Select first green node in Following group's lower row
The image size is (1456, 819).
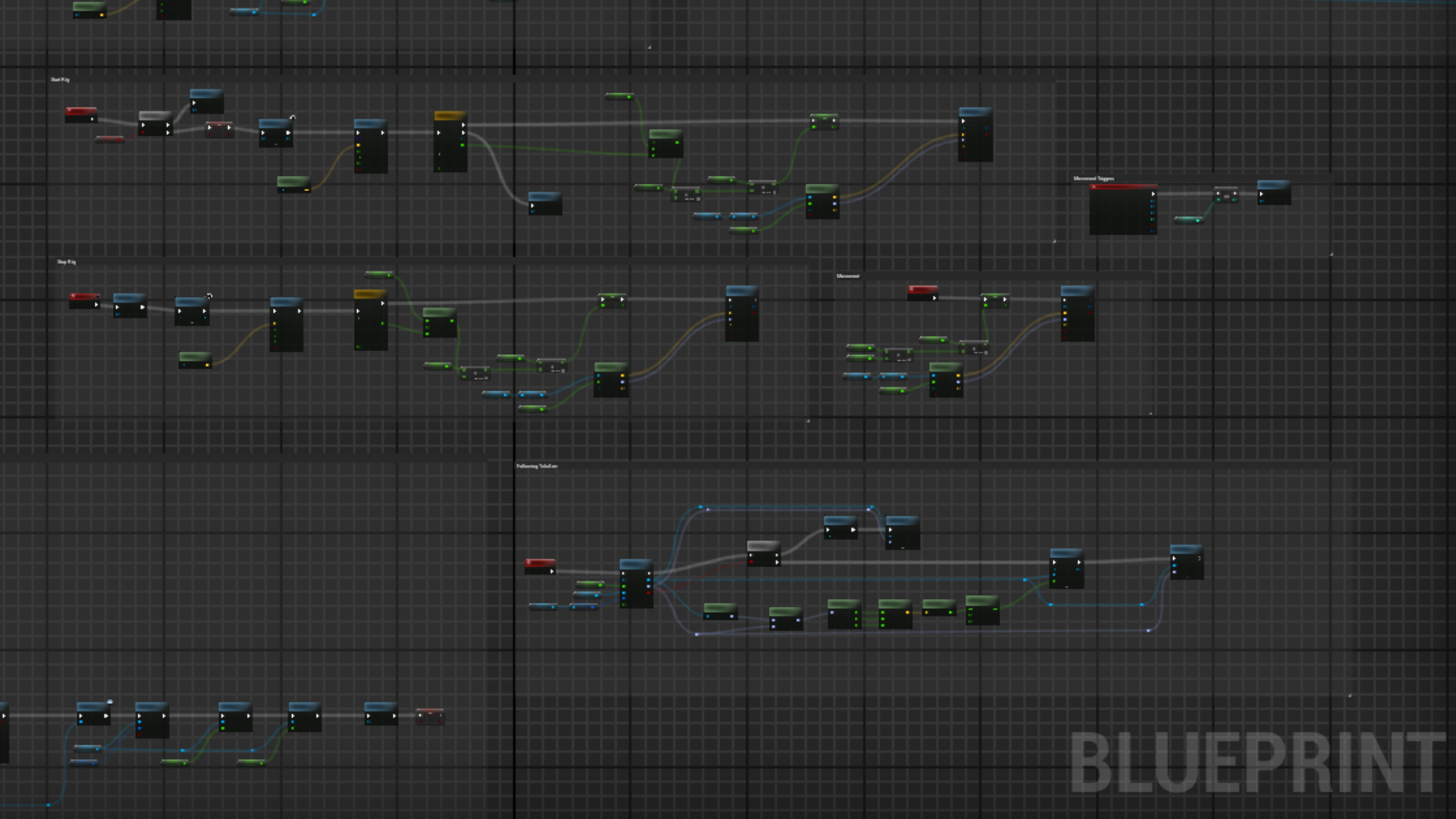(x=720, y=611)
